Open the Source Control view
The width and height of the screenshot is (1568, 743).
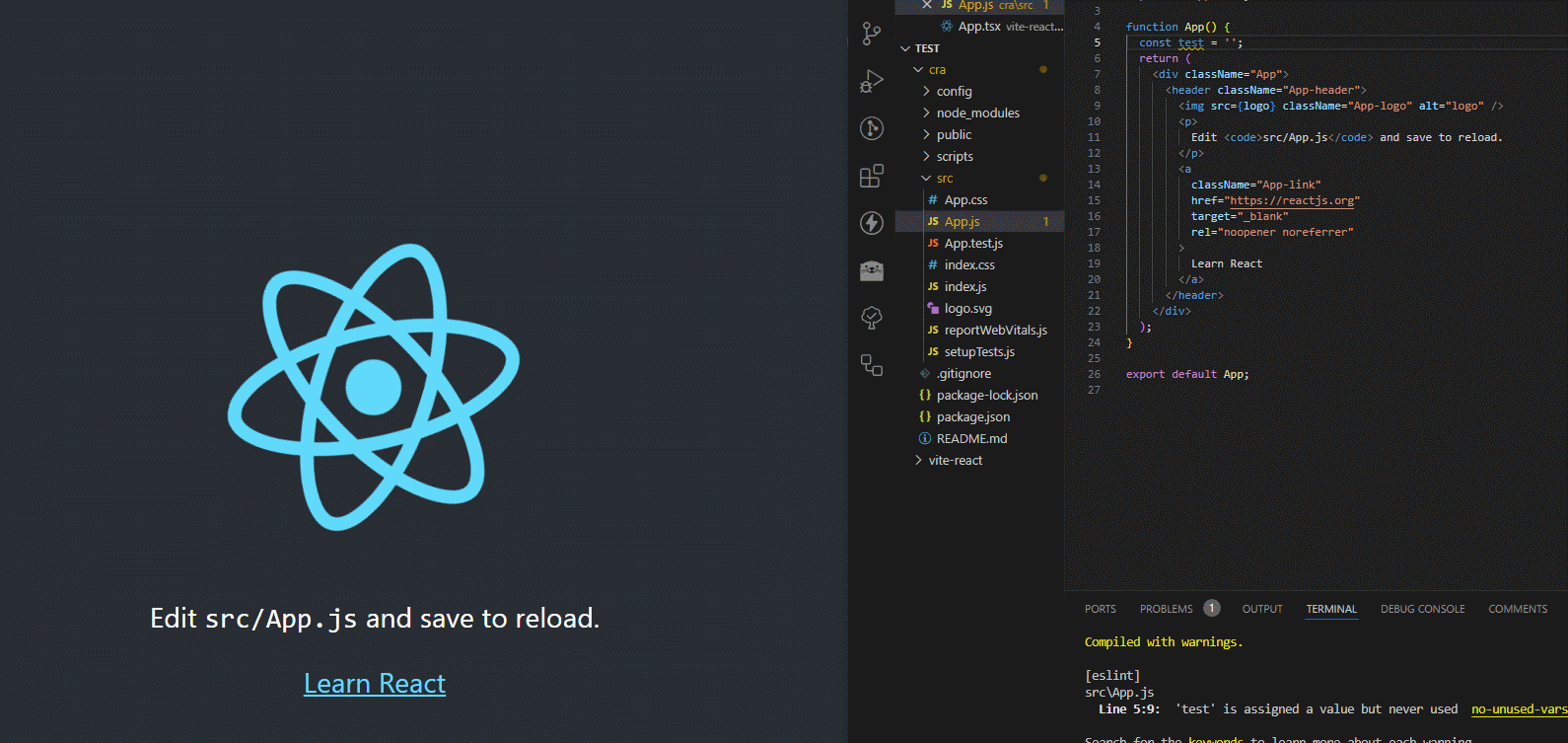[871, 34]
